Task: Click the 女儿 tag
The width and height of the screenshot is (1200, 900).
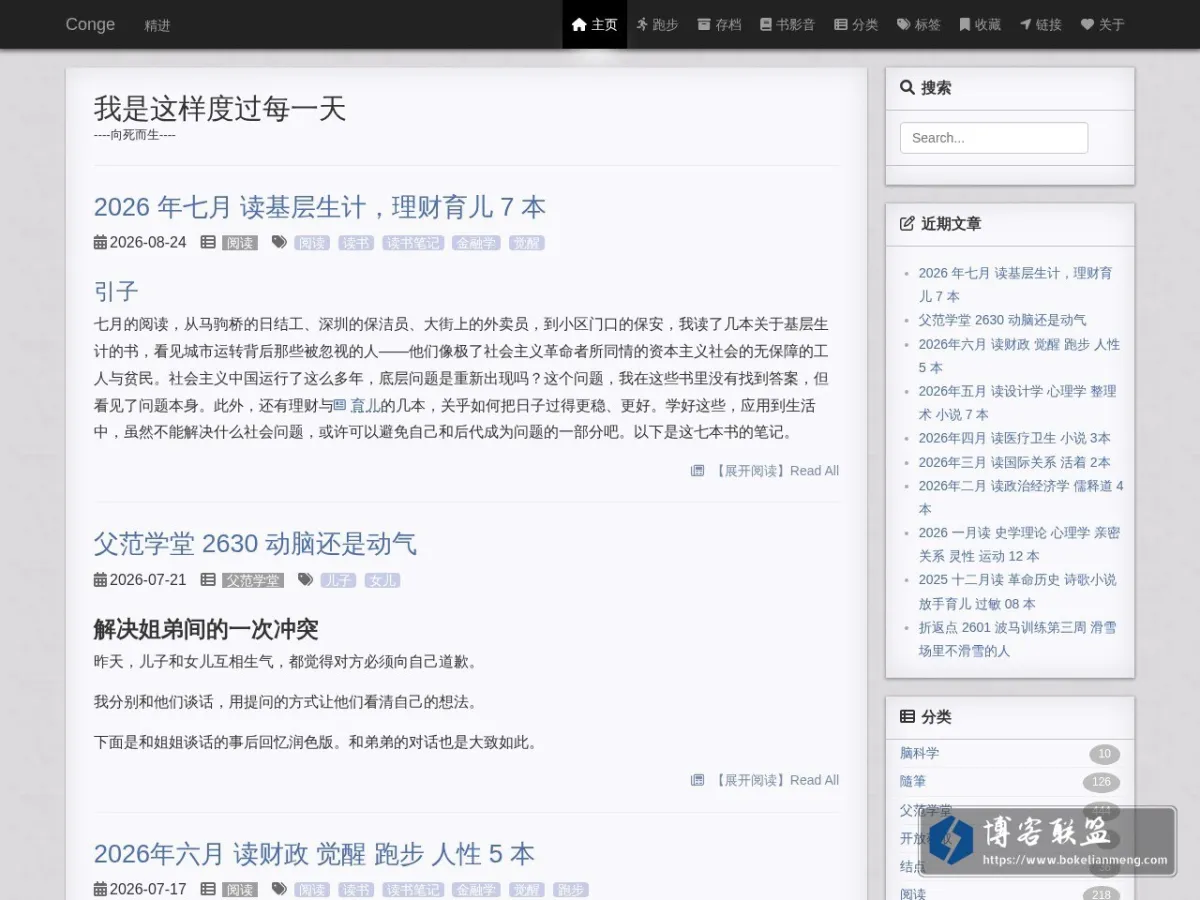Action: point(382,580)
